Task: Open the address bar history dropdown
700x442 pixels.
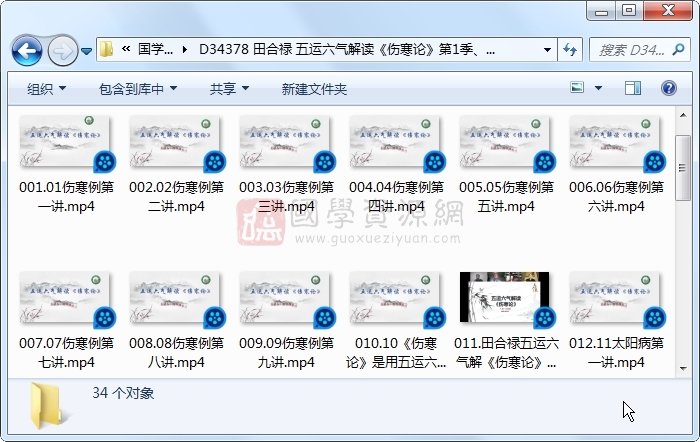Action: click(x=547, y=50)
